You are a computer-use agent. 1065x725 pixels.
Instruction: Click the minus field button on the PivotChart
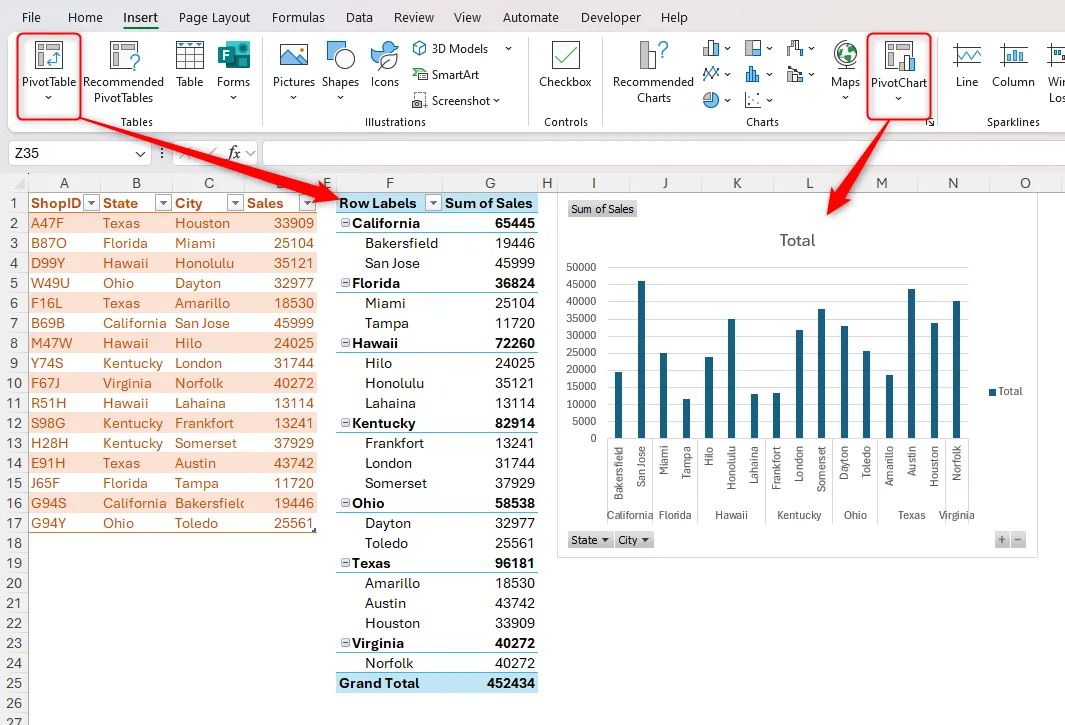click(x=1018, y=539)
